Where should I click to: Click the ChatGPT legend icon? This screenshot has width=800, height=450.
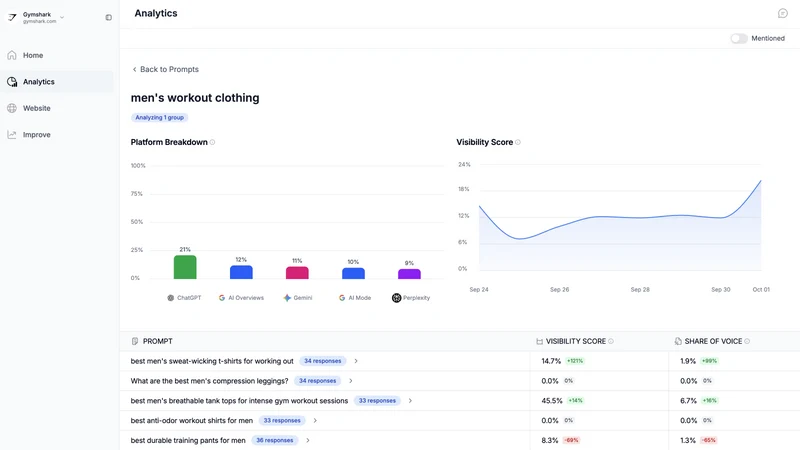click(170, 298)
